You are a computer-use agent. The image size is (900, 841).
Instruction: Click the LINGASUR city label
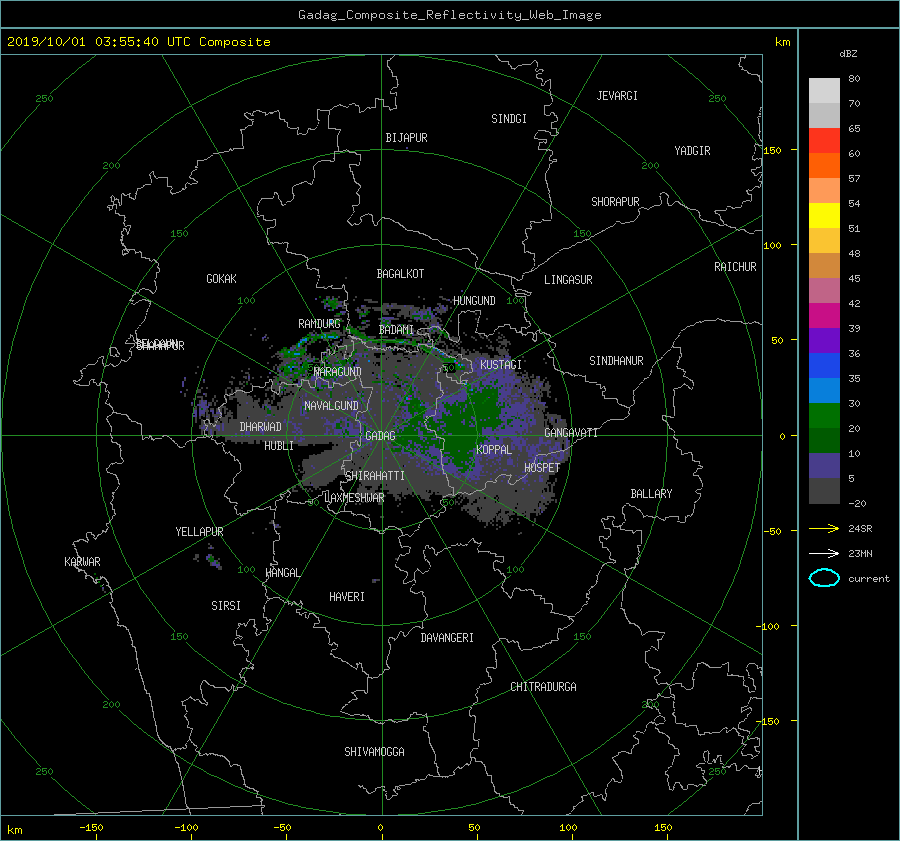tap(568, 280)
